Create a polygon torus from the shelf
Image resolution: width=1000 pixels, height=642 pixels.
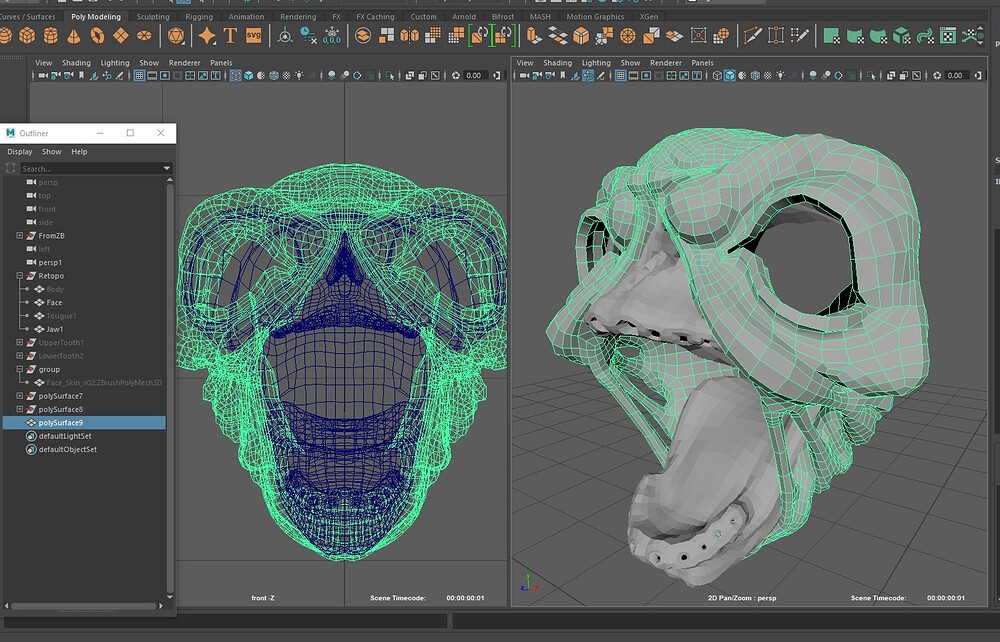98,36
